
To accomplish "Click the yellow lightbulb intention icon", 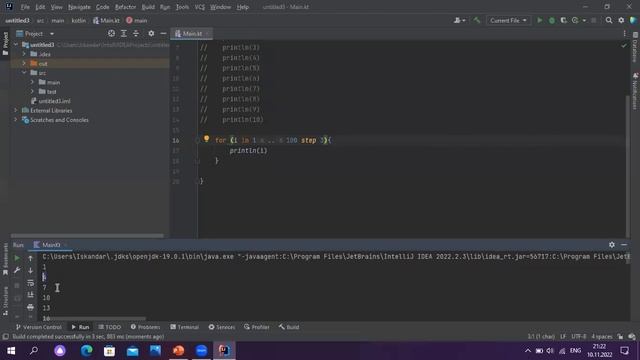I will click(x=207, y=139).
